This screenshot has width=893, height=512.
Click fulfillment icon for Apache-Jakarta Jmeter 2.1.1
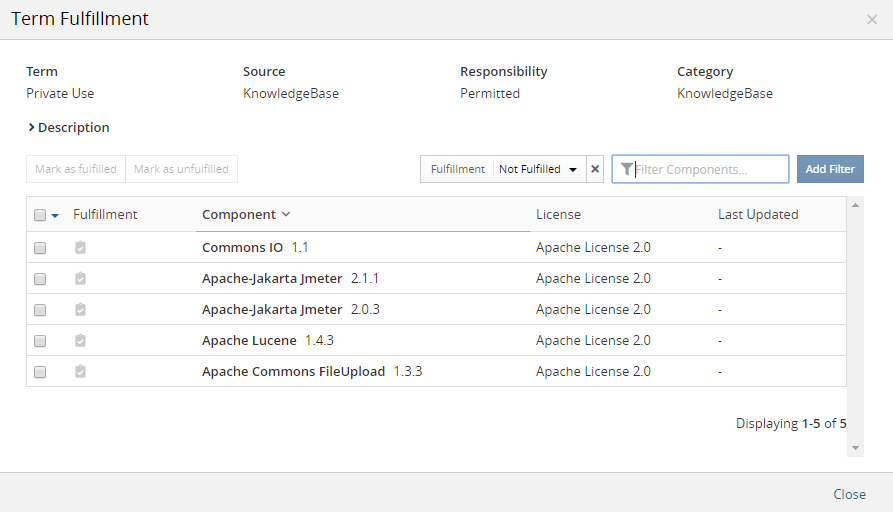point(80,279)
